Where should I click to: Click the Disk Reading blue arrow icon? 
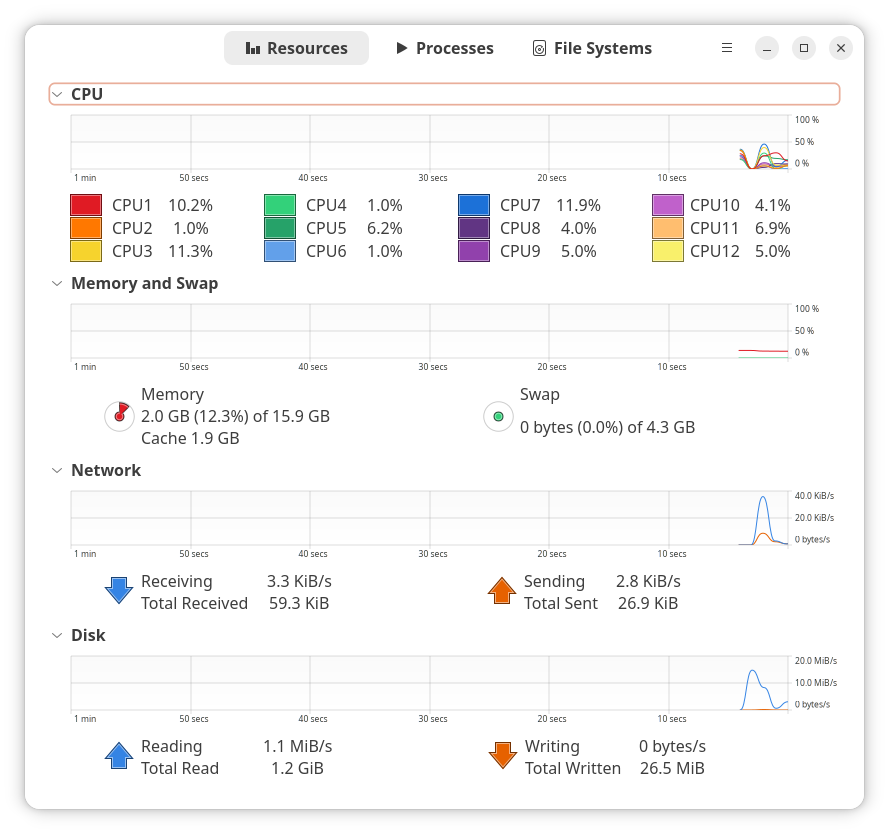click(119, 756)
